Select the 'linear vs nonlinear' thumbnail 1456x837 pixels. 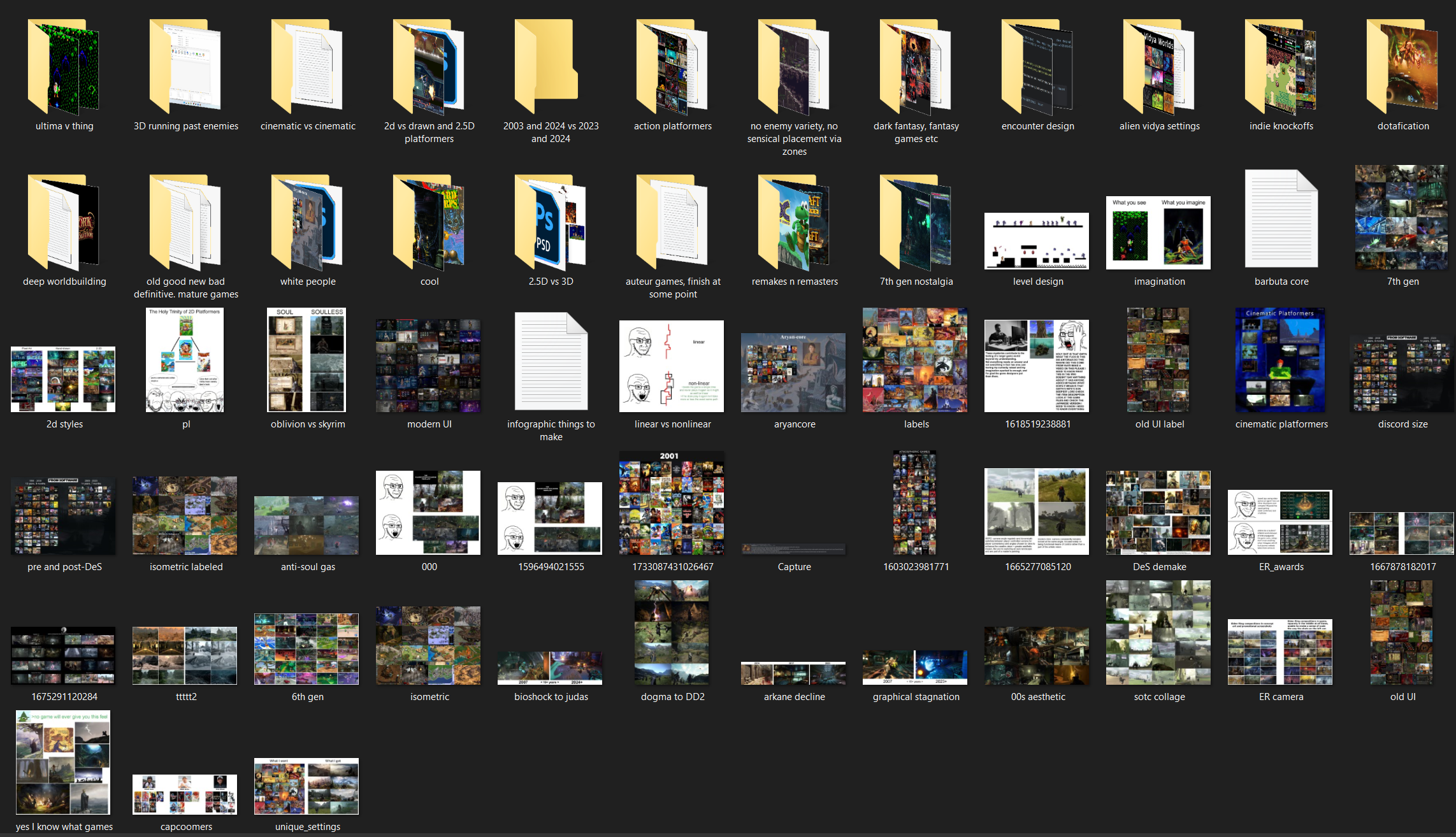tap(672, 366)
